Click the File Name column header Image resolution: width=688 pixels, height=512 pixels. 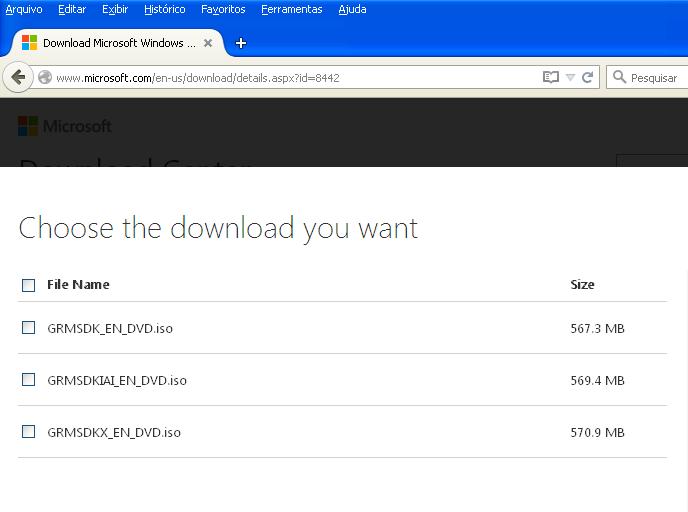click(x=78, y=284)
